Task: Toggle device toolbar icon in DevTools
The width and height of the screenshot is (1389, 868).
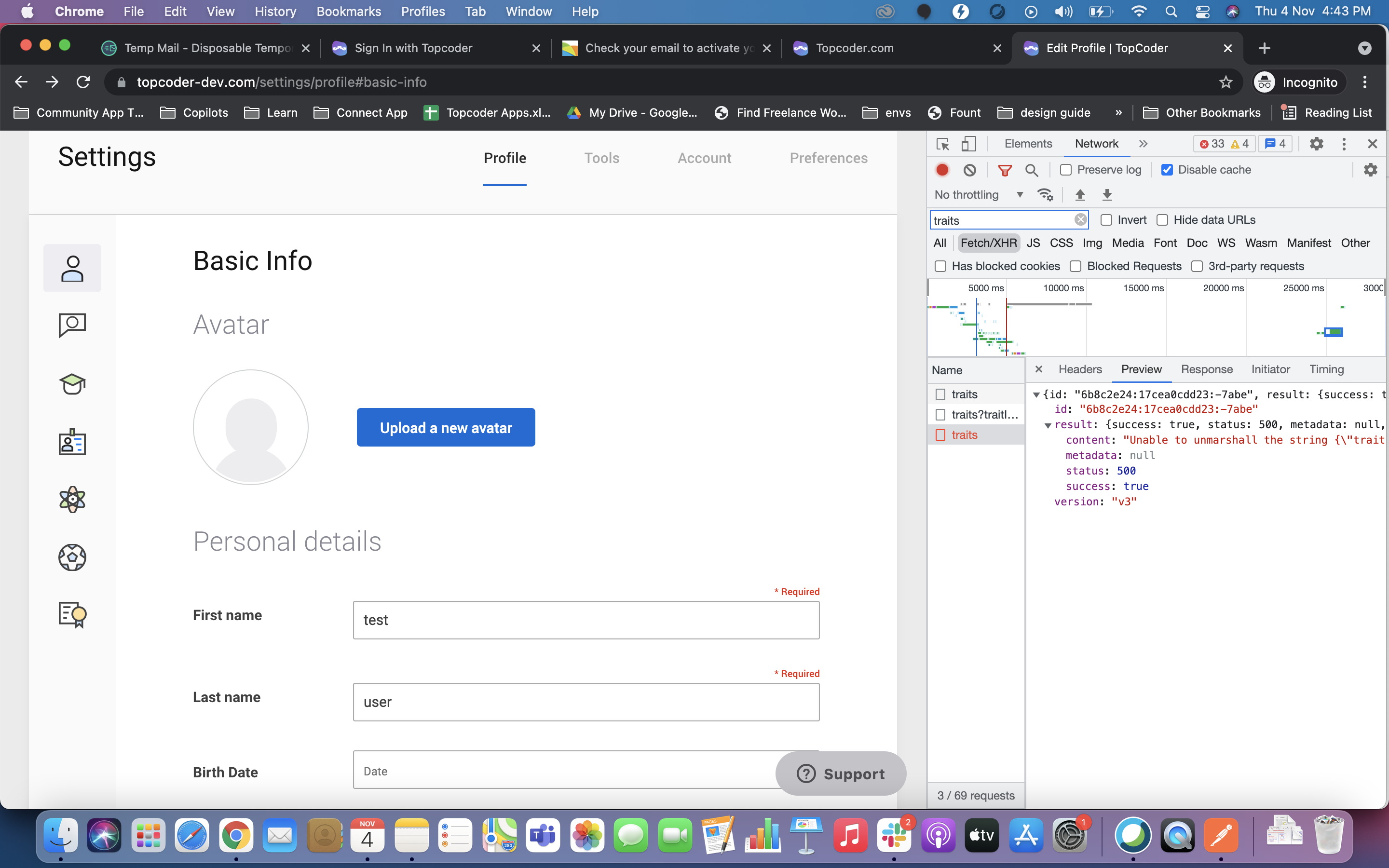Action: point(969,144)
